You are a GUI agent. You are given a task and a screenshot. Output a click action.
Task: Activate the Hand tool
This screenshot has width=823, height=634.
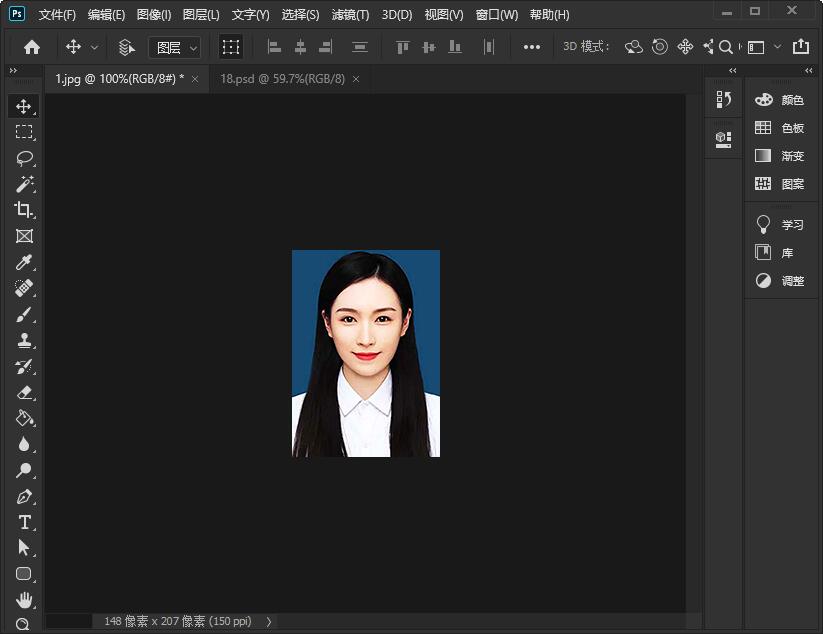point(24,600)
